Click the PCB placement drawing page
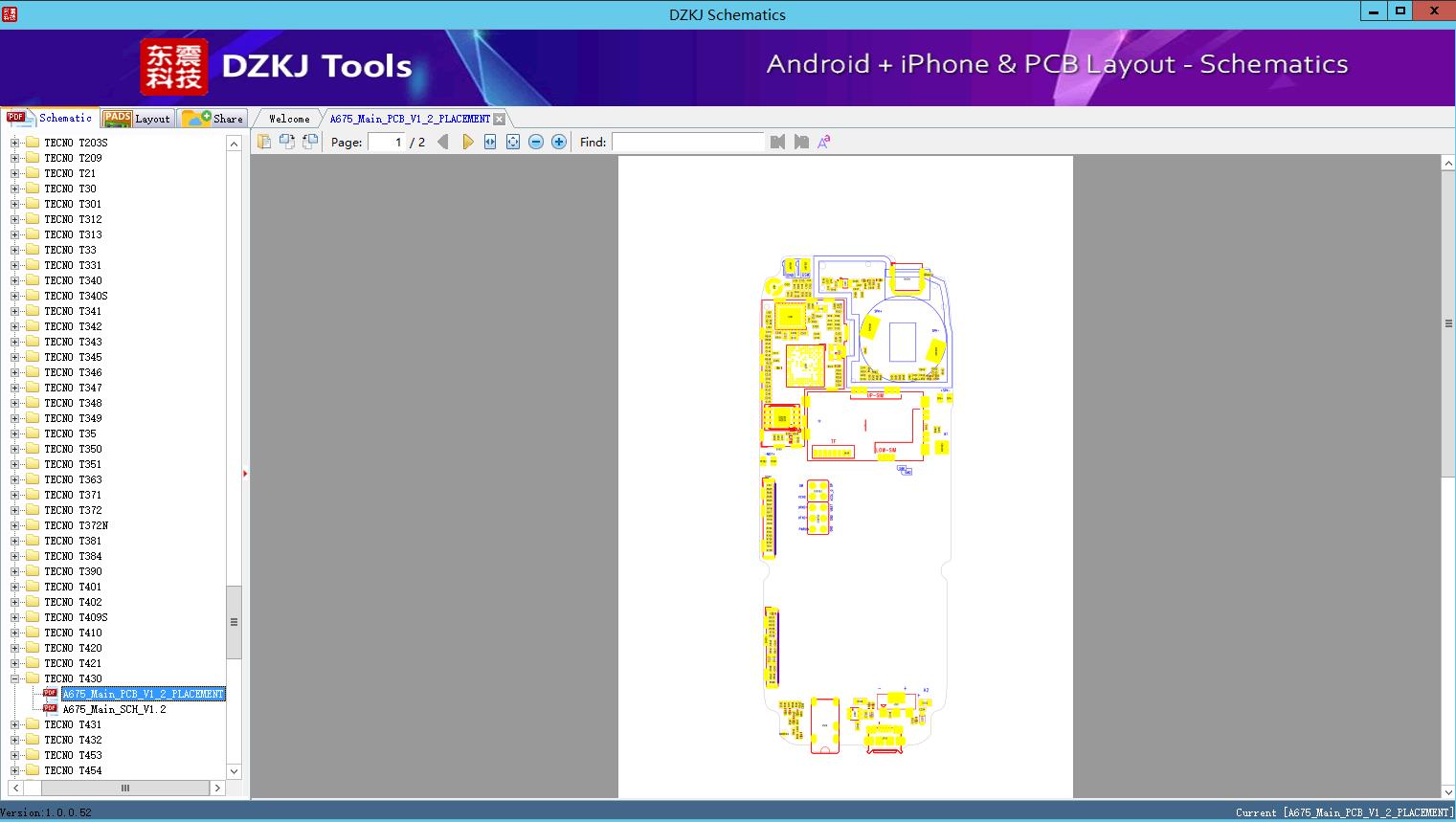The image size is (1456, 822). click(845, 477)
